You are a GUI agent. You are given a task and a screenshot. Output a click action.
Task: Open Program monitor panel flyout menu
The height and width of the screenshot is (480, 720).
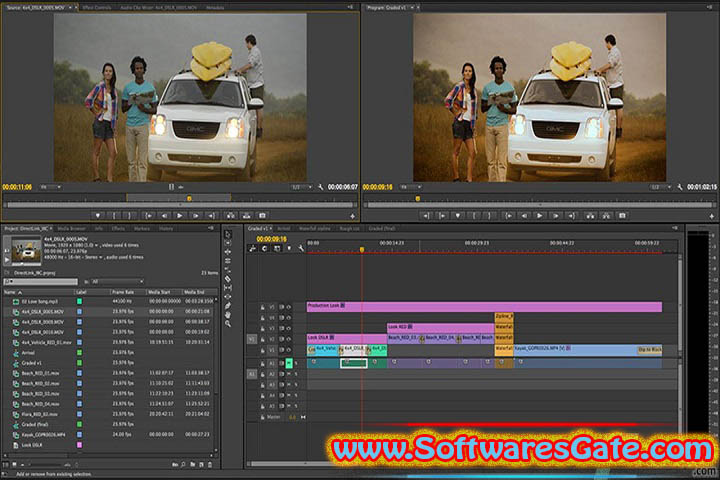pyautogui.click(x=710, y=7)
